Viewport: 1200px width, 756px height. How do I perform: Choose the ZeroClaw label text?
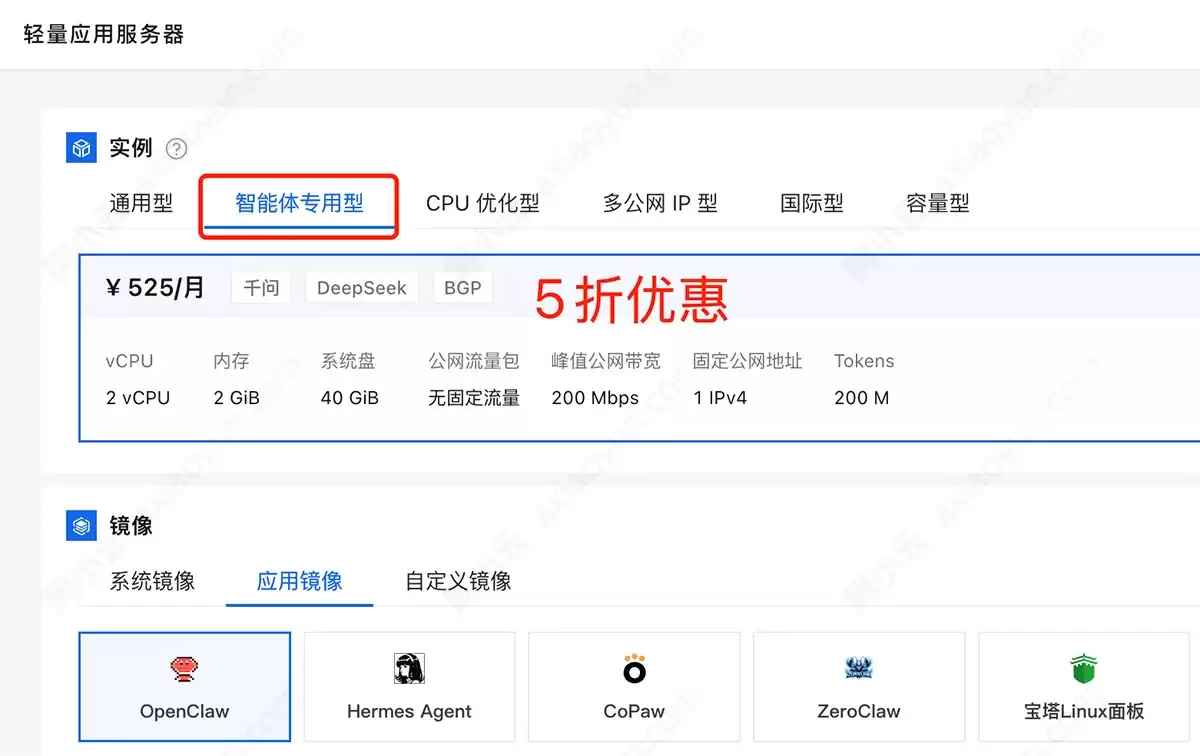(x=859, y=712)
